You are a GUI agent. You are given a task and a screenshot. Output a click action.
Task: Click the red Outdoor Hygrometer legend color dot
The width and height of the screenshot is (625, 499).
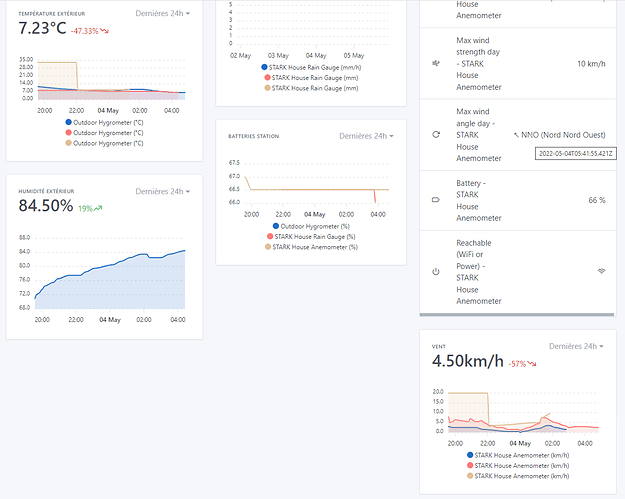point(69,132)
